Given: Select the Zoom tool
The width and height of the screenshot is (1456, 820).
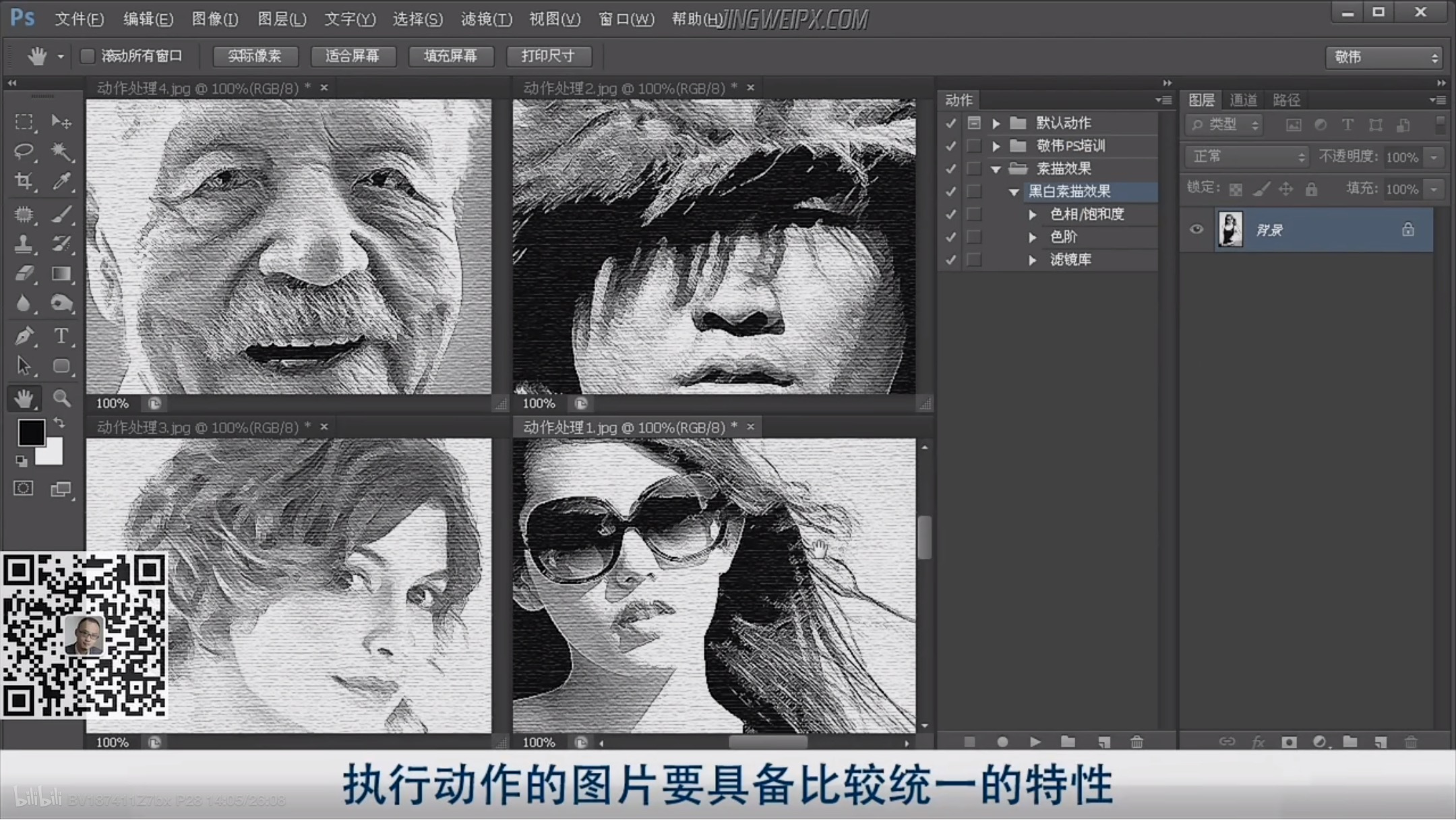Looking at the screenshot, I should (x=61, y=399).
